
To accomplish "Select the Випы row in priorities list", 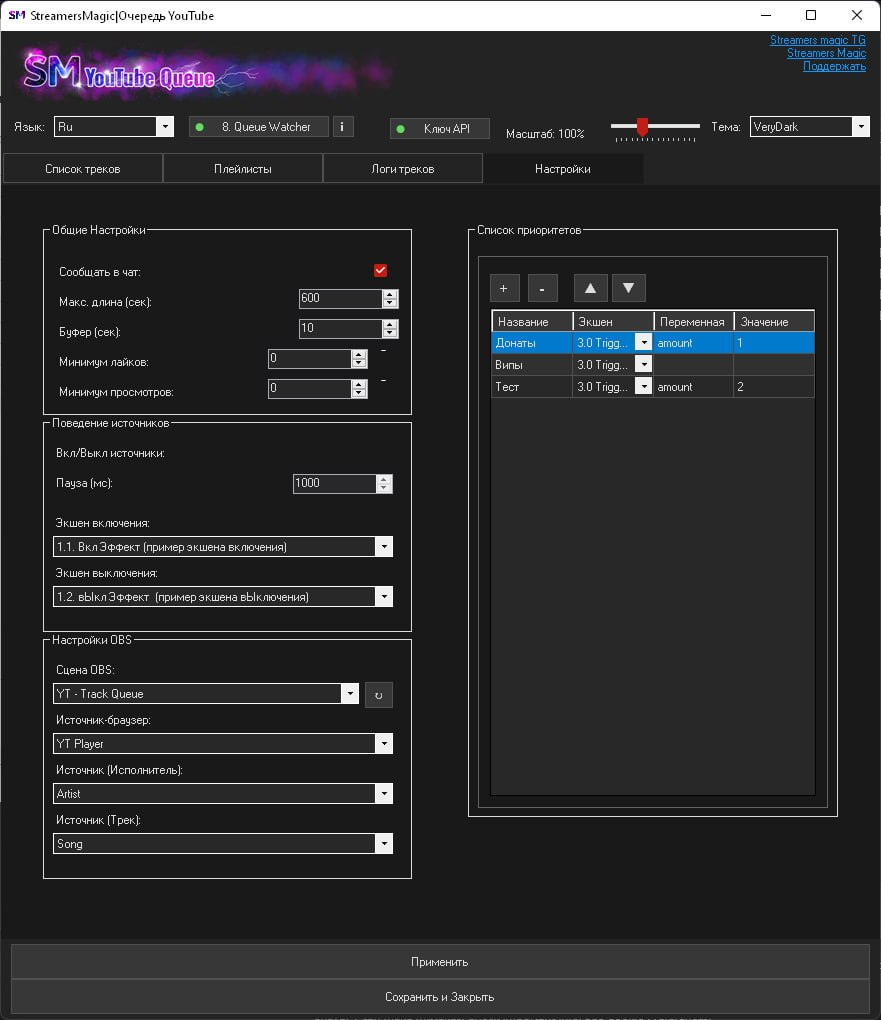I will [531, 365].
